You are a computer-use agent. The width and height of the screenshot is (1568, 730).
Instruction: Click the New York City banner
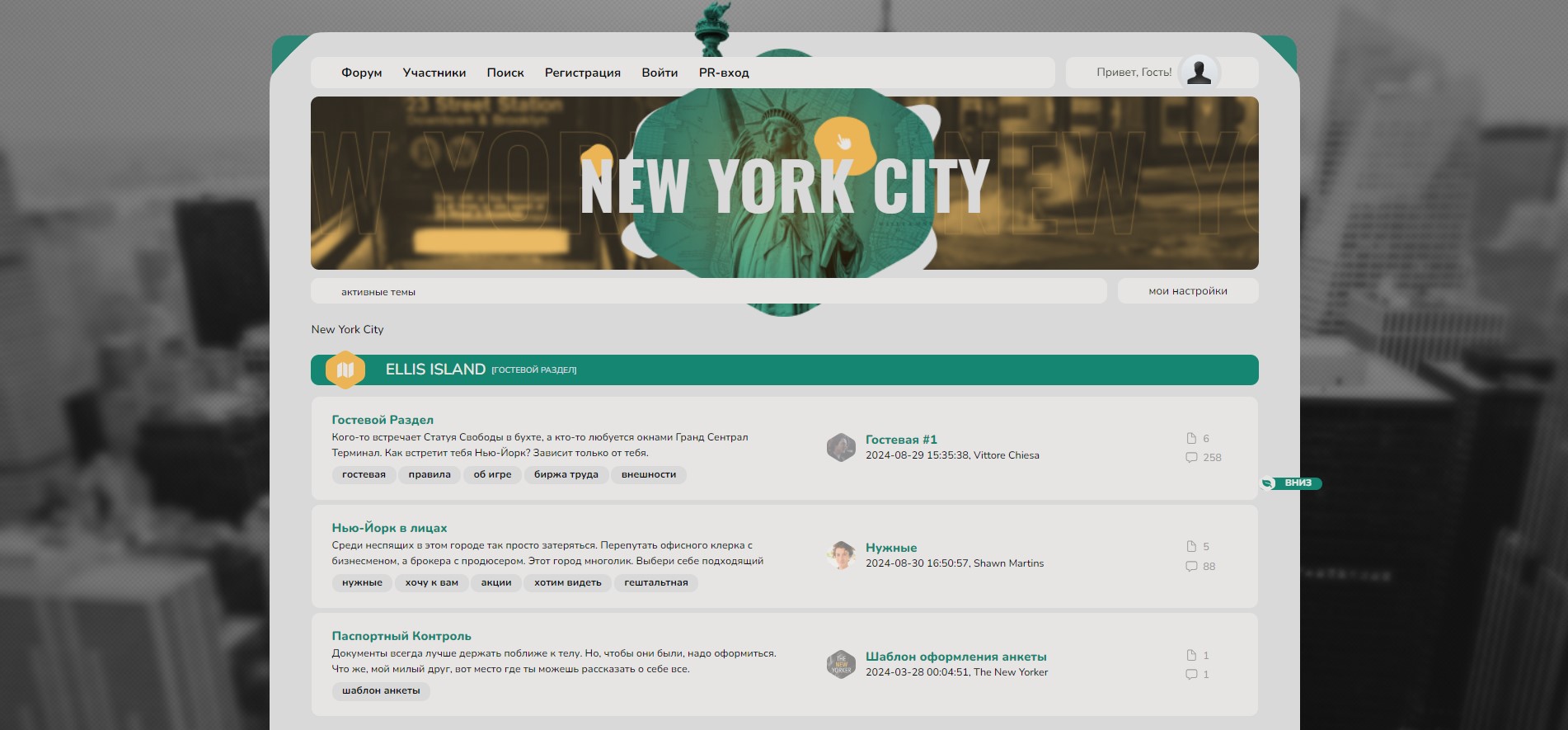click(784, 183)
